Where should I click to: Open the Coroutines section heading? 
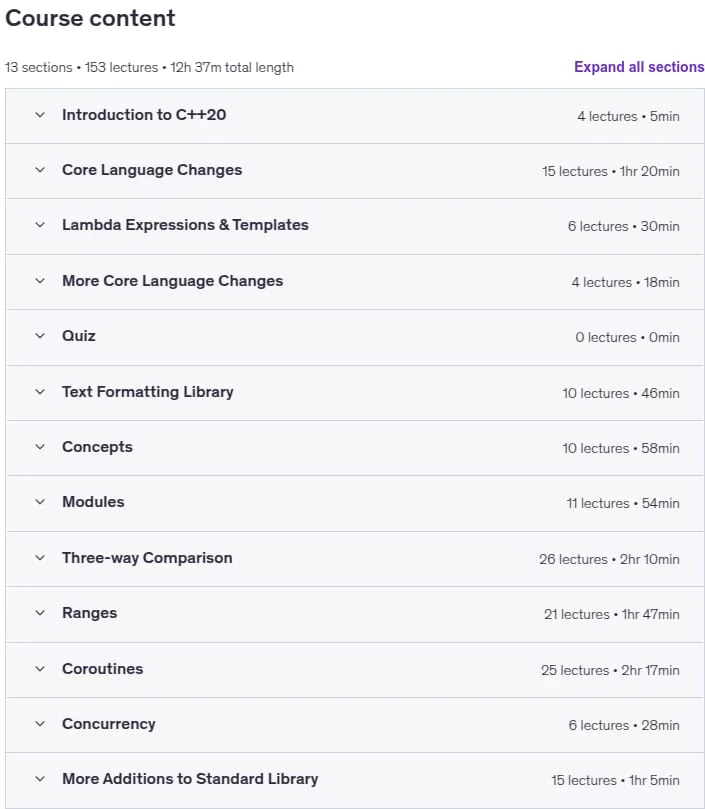point(103,669)
